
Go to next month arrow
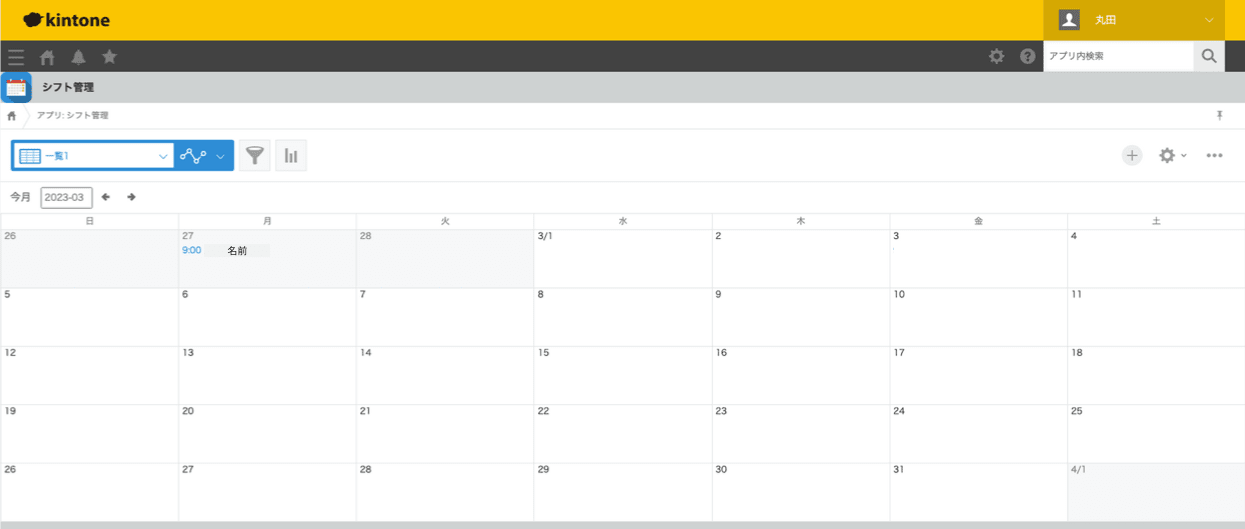click(x=131, y=197)
